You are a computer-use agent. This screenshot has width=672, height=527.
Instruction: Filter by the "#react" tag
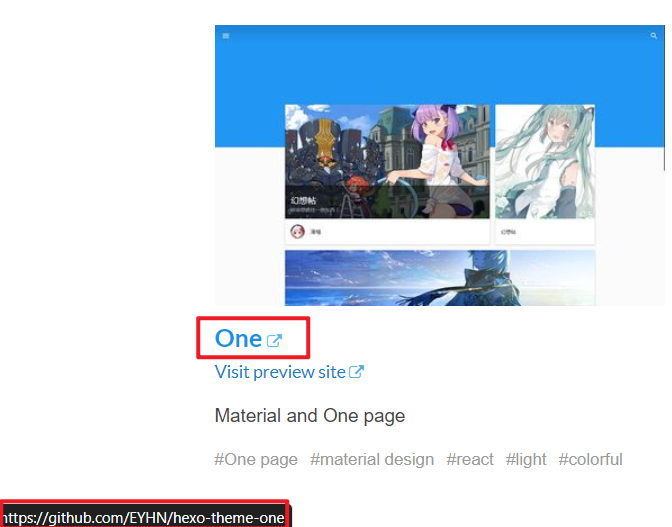(x=470, y=459)
